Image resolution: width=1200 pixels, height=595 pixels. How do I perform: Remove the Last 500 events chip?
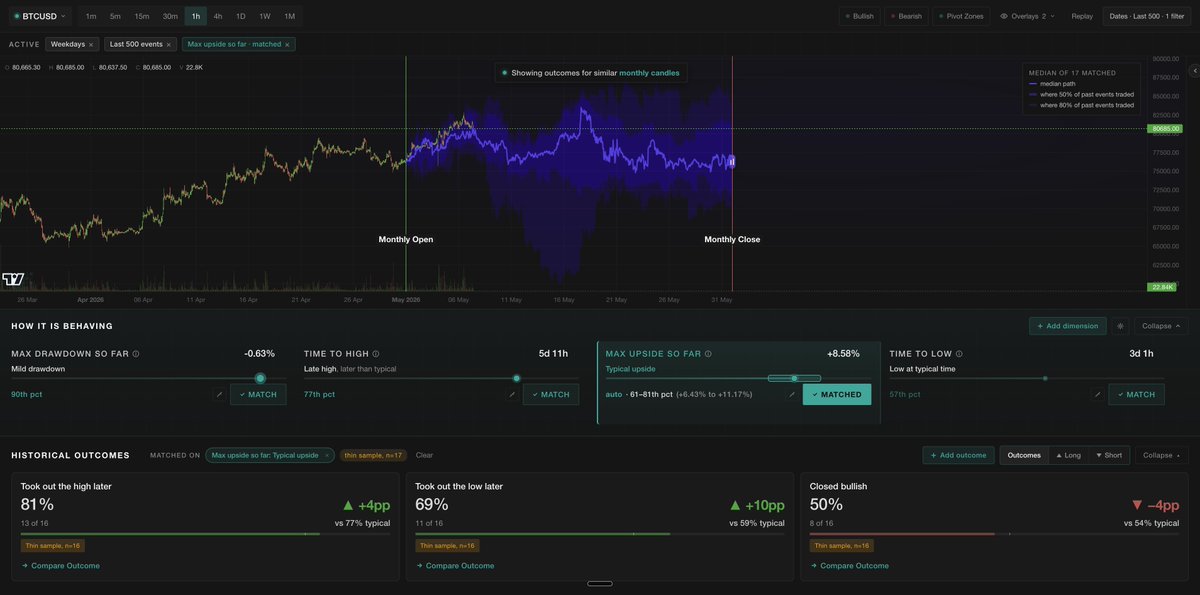[x=169, y=44]
